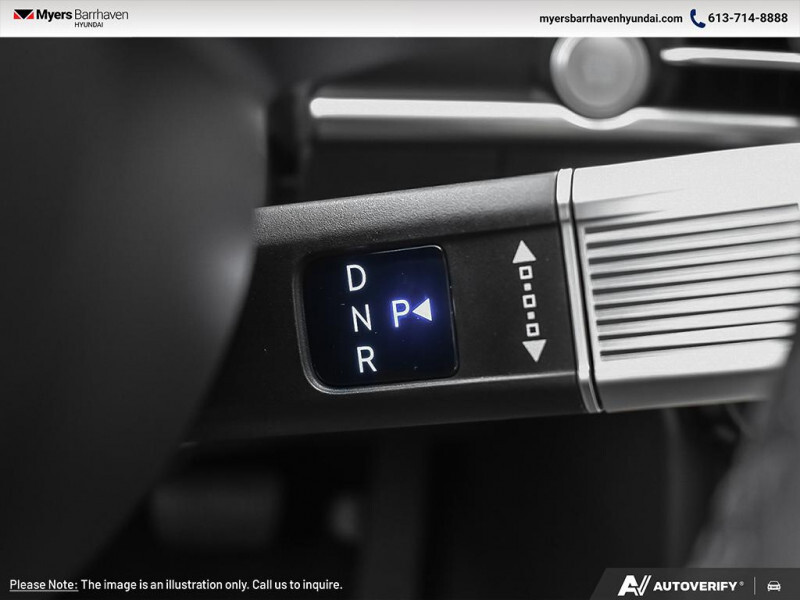This screenshot has width=800, height=600.
Task: Select the illuminated P park letter
Action: click(x=400, y=313)
